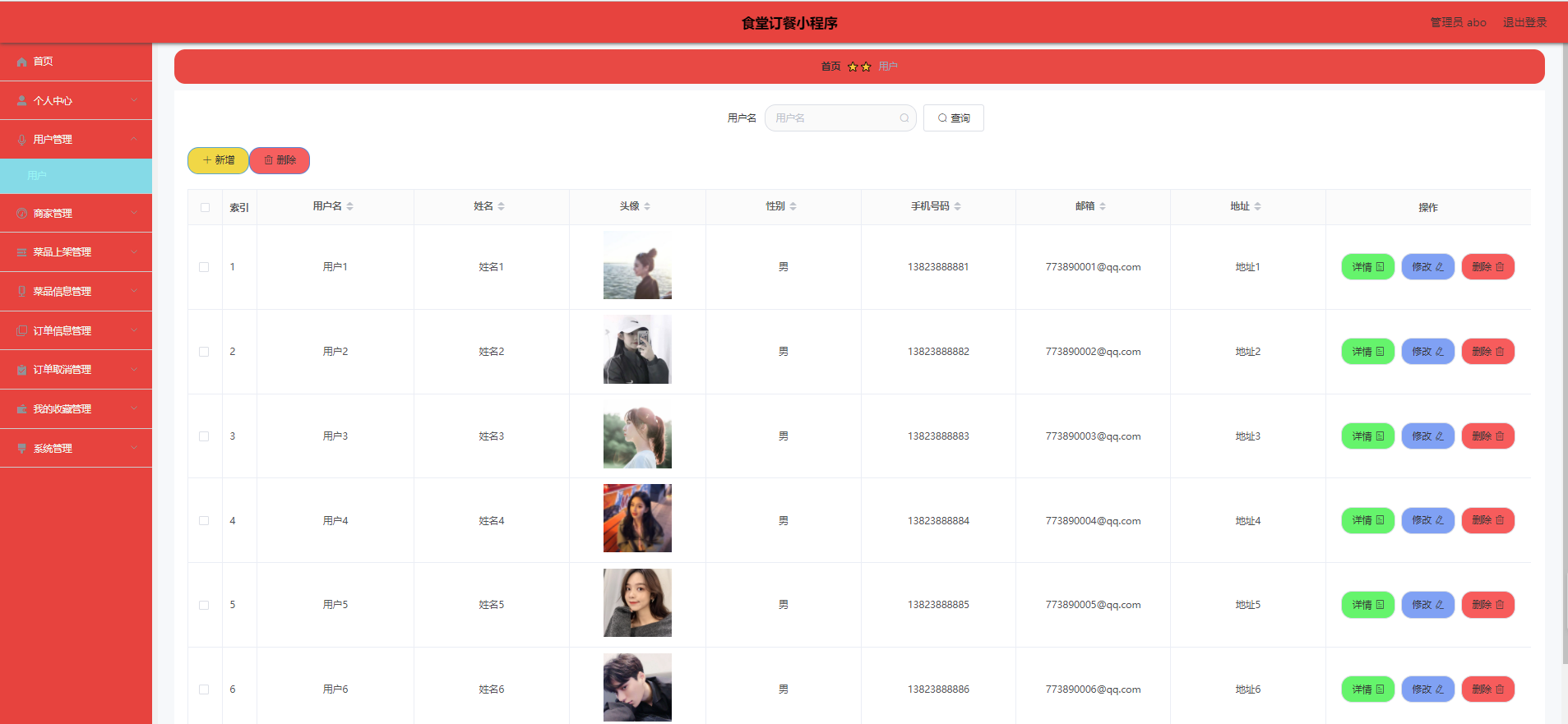
Task: Click 退出登录 in the top bar
Action: (x=1525, y=22)
